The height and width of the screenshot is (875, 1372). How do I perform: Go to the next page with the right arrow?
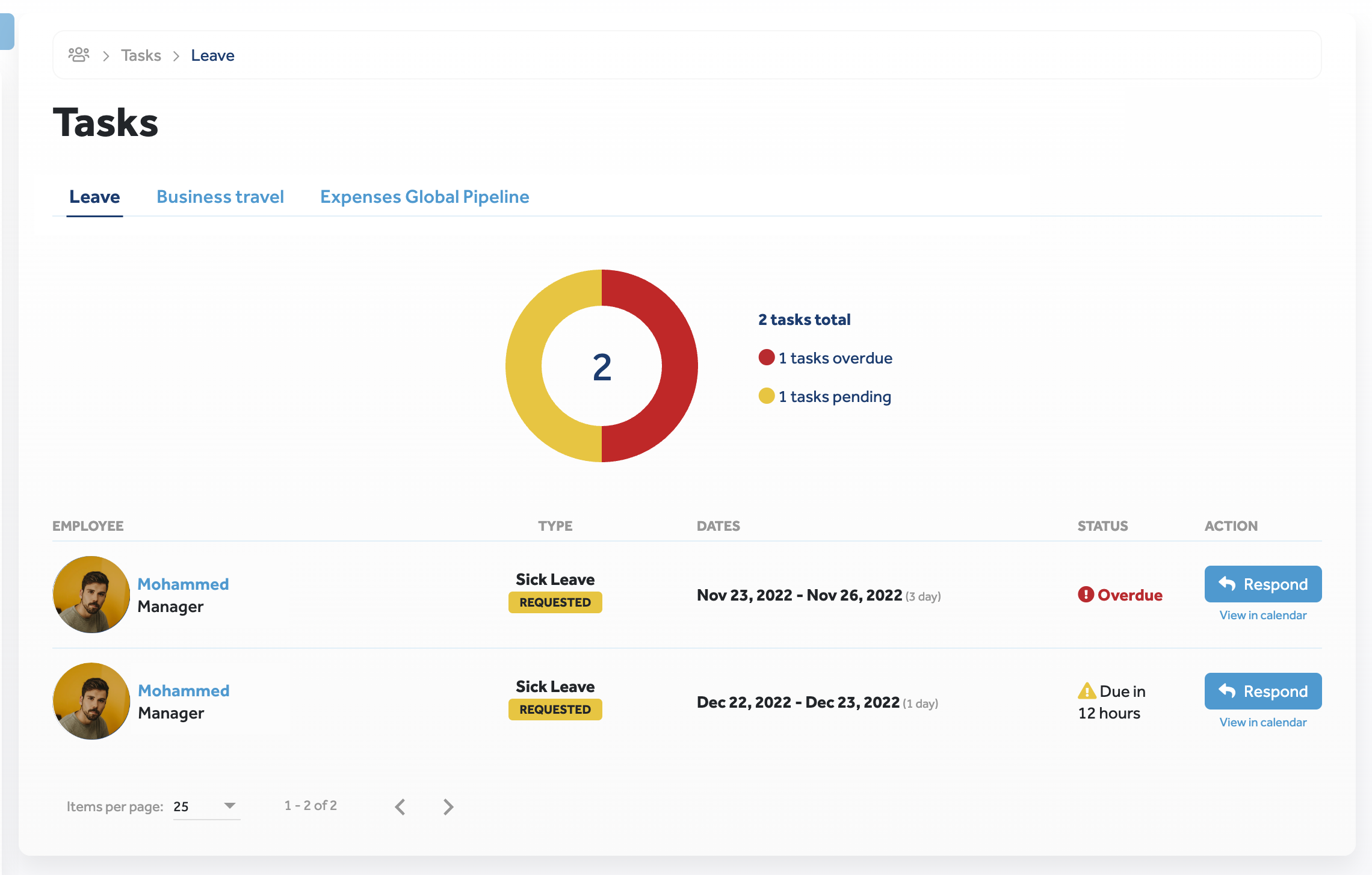(448, 806)
